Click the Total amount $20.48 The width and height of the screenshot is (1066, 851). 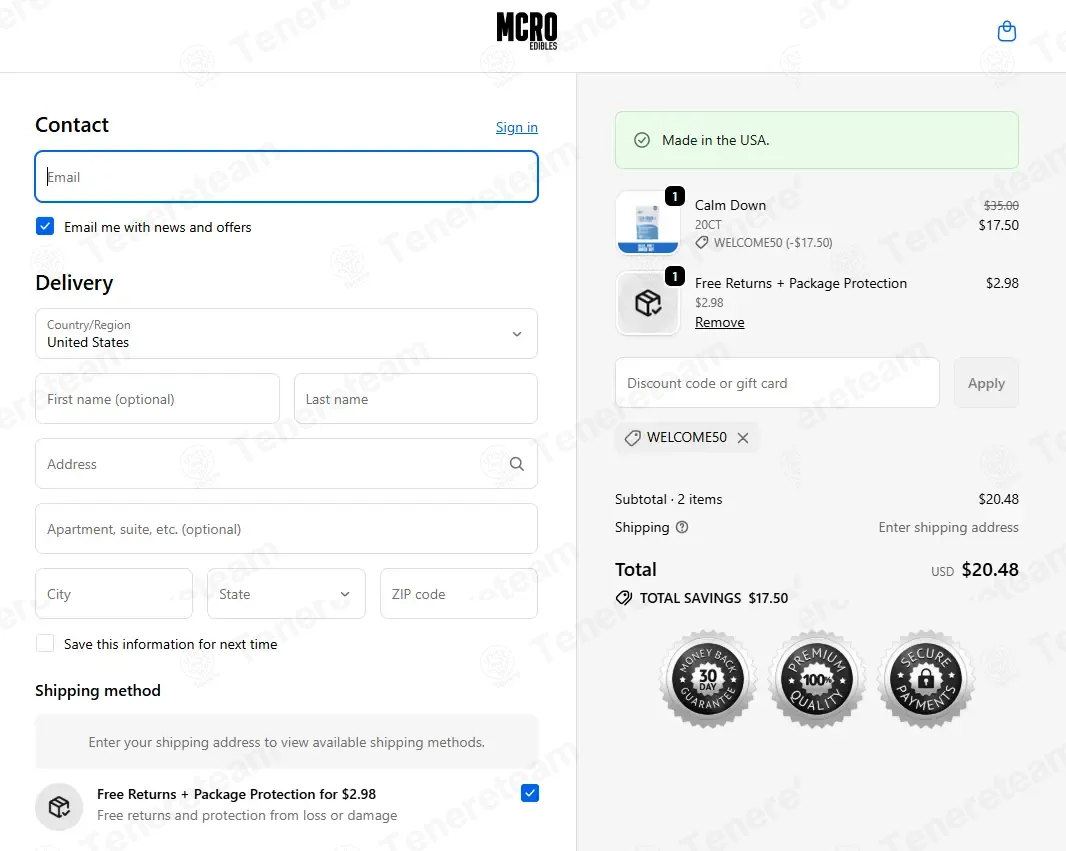(x=990, y=570)
